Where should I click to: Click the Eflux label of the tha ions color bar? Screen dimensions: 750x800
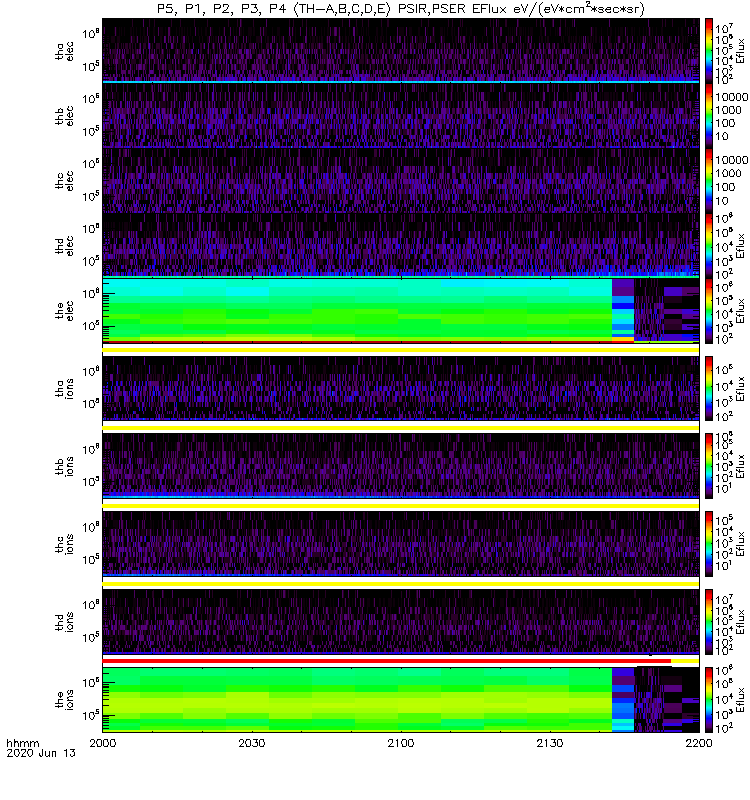741,388
